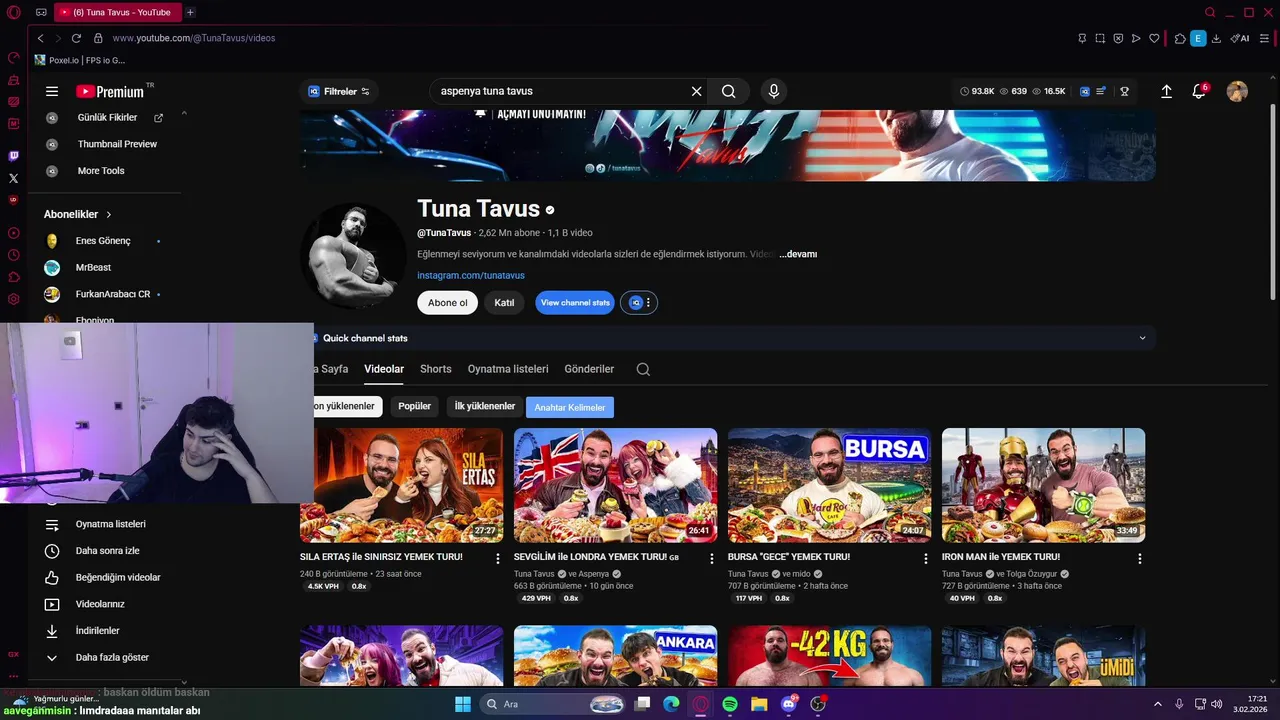Image resolution: width=1280 pixels, height=720 pixels.
Task: Open BURSA GECE YEMEK TURU thumbnail
Action: click(x=829, y=485)
